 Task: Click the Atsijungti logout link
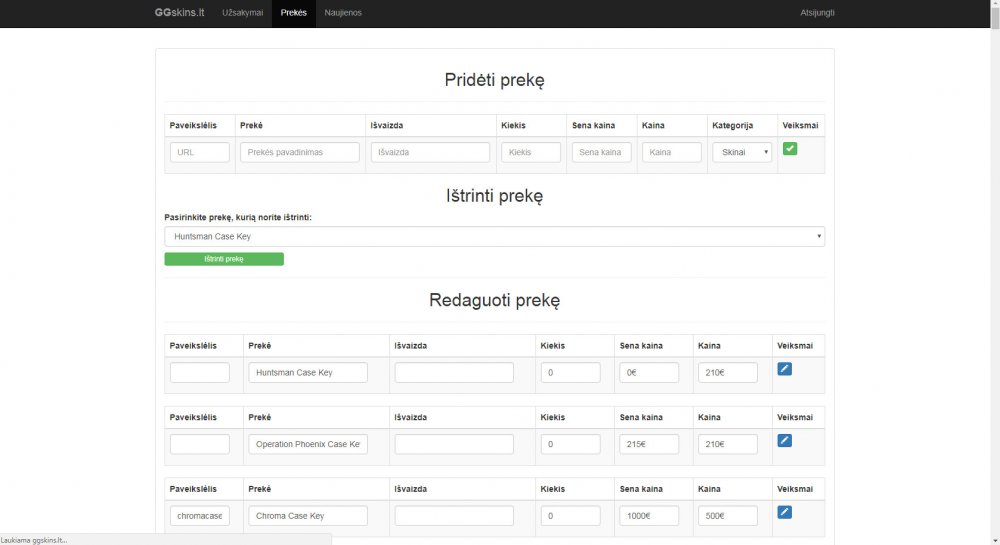[817, 13]
